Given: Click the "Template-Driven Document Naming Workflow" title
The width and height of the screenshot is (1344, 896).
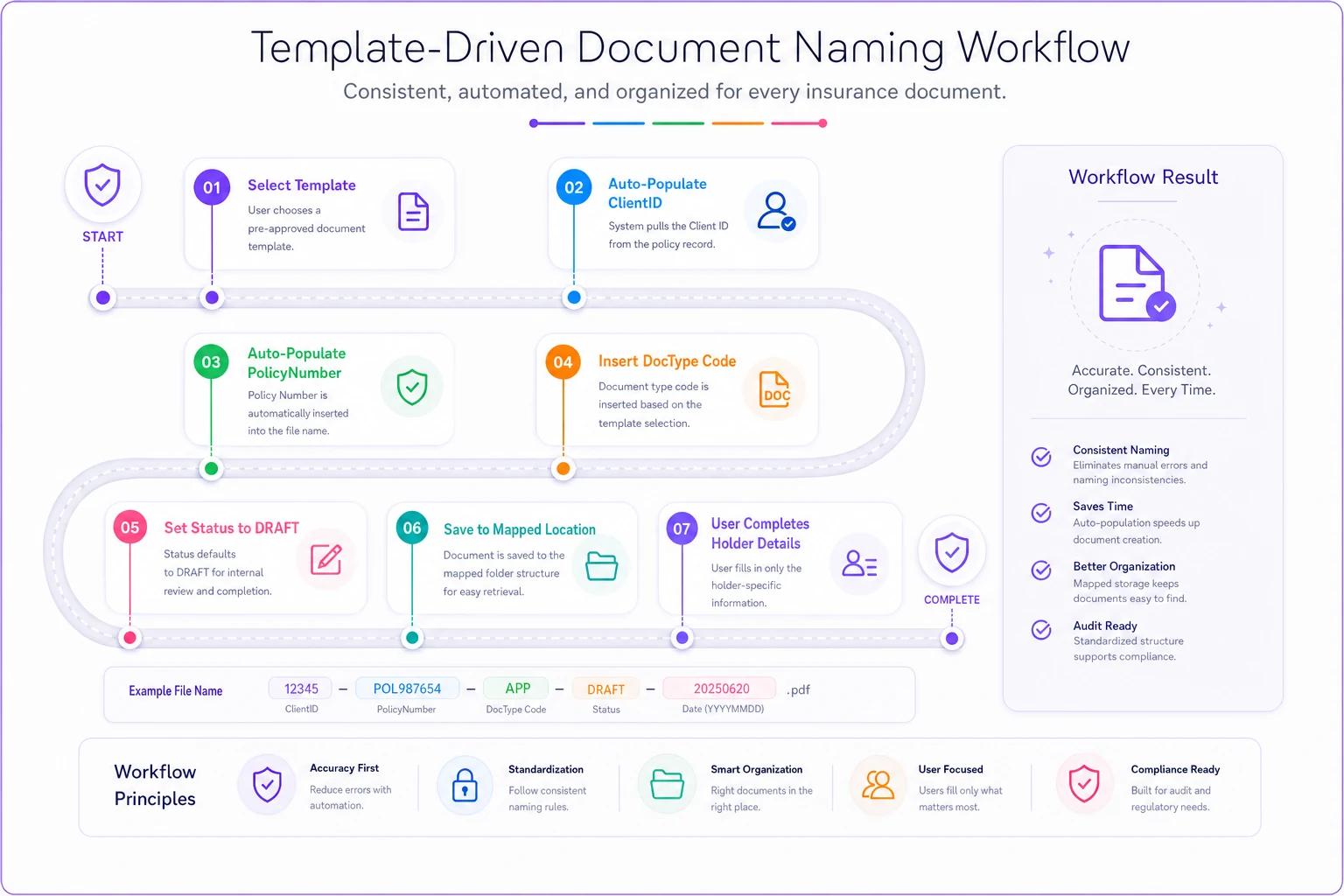Looking at the screenshot, I should (x=690, y=47).
